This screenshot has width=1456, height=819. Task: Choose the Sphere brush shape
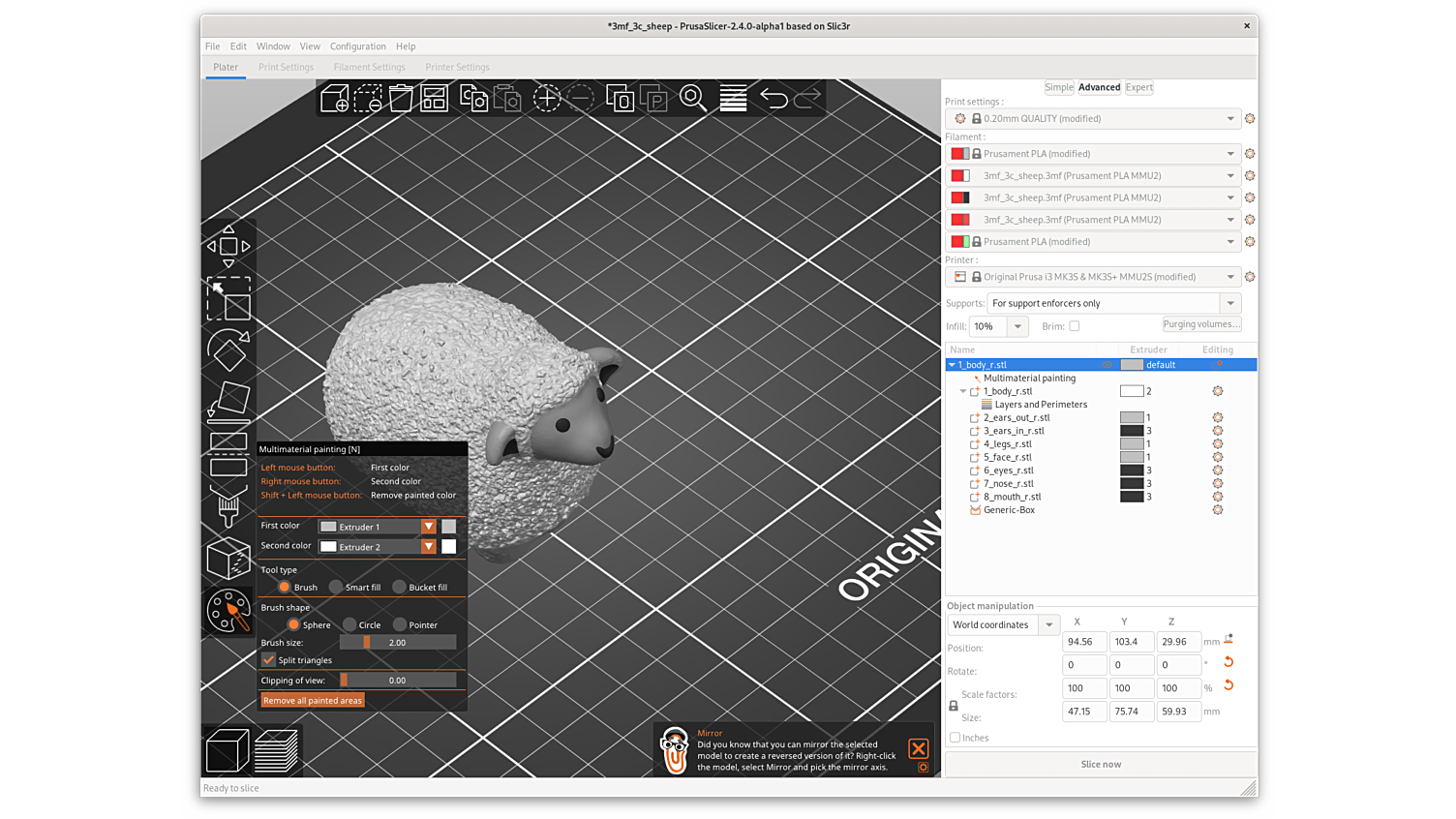(293, 624)
